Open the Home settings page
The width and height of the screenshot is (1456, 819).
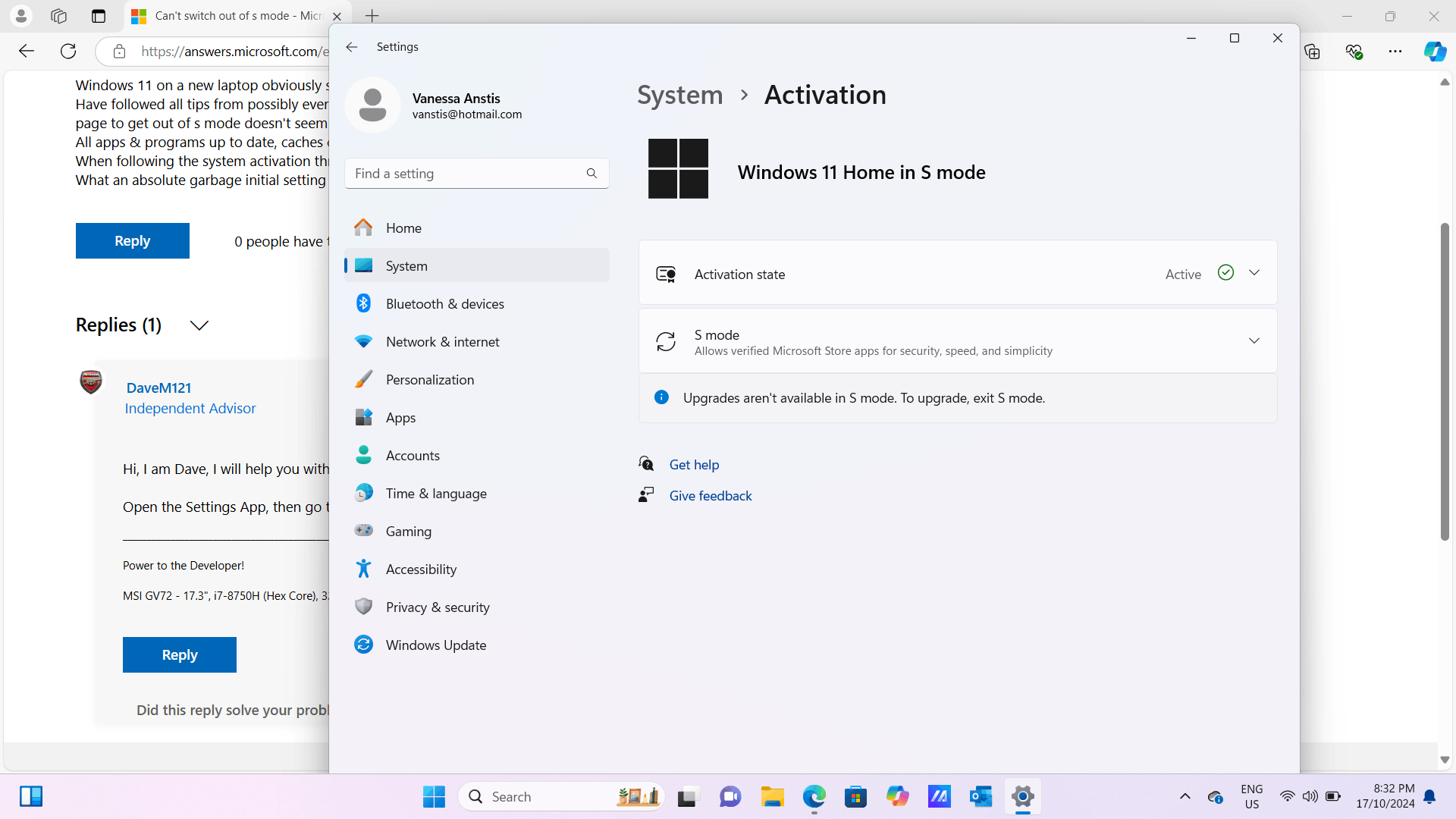point(477,227)
